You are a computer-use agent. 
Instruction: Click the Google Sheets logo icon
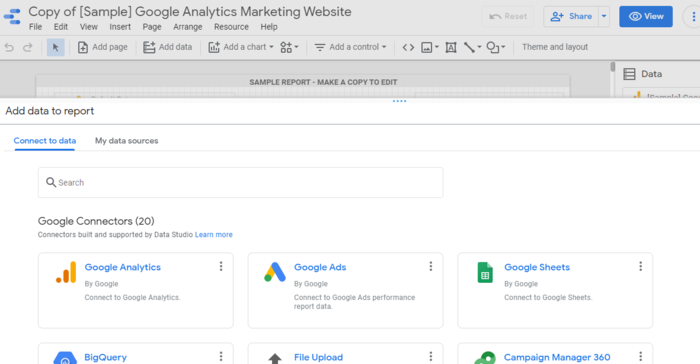coord(485,272)
